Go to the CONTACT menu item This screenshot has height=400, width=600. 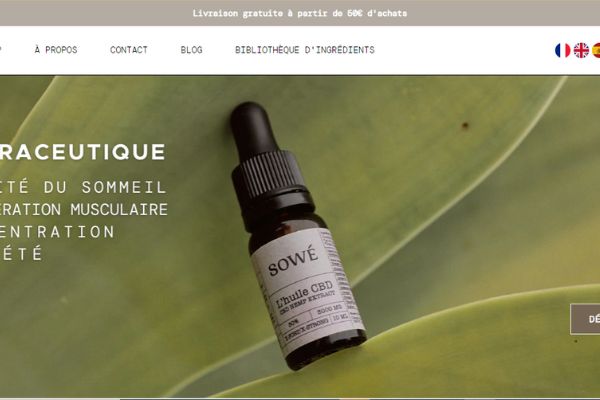tap(129, 50)
